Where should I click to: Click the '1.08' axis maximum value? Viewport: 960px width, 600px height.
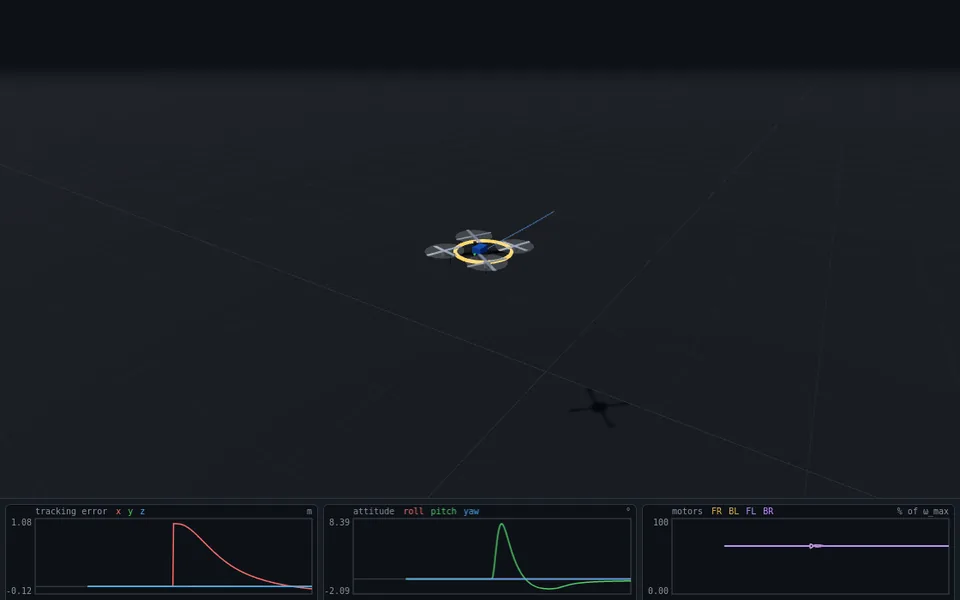[x=21, y=522]
